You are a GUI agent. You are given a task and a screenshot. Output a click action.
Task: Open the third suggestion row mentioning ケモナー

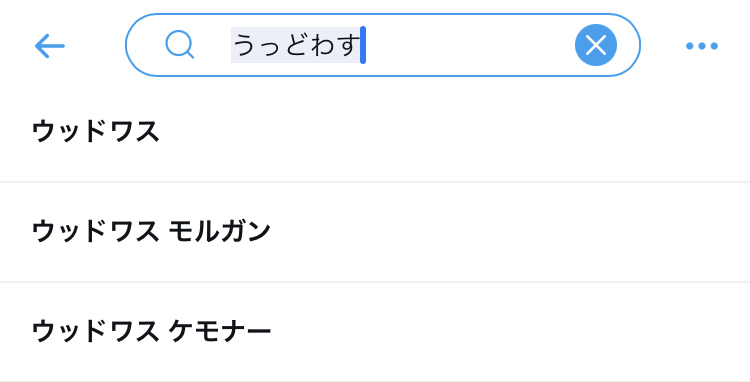[x=375, y=332]
